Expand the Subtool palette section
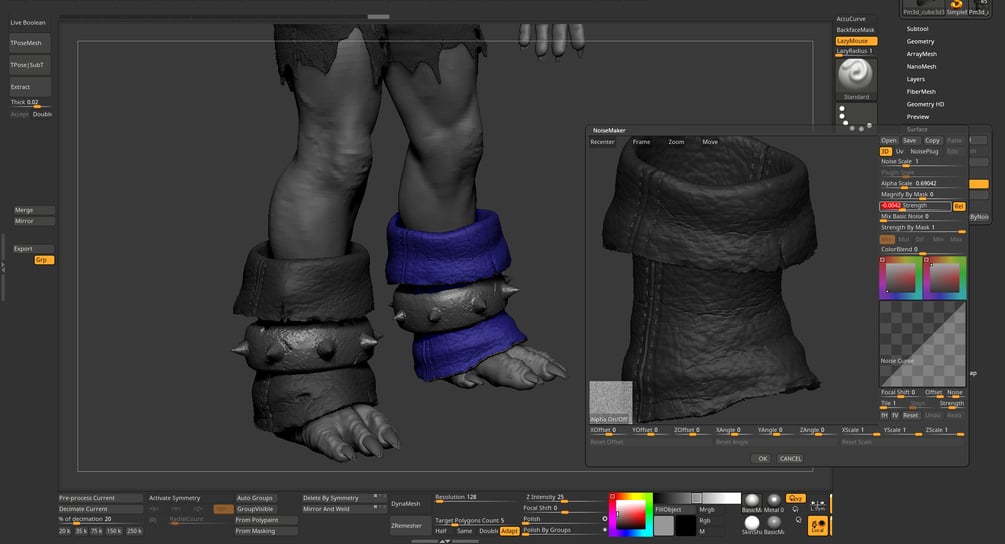The width and height of the screenshot is (1005, 544). point(917,29)
